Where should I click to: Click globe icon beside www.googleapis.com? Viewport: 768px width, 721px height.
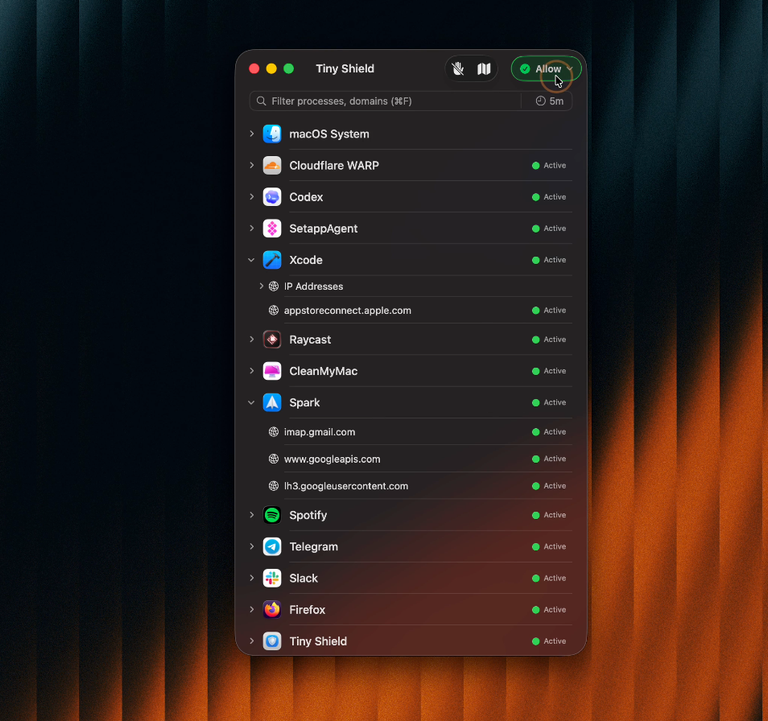274,459
